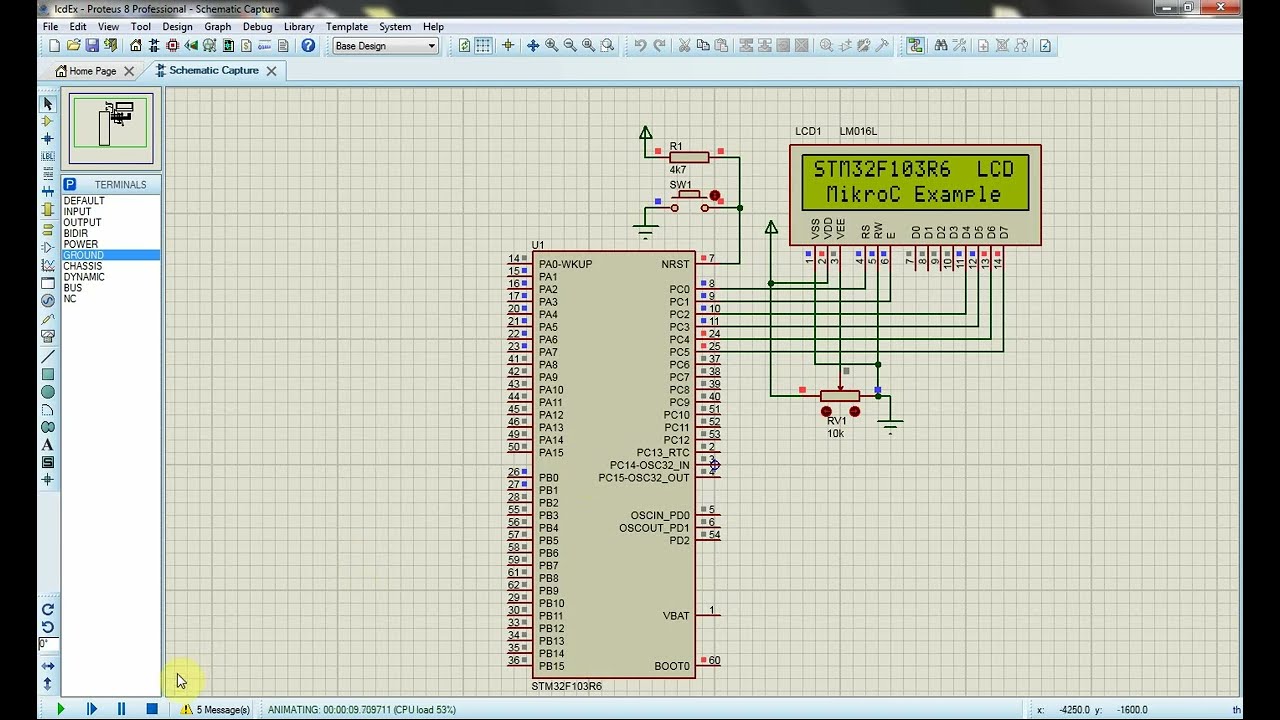Open Help with the blue question icon

point(308,46)
